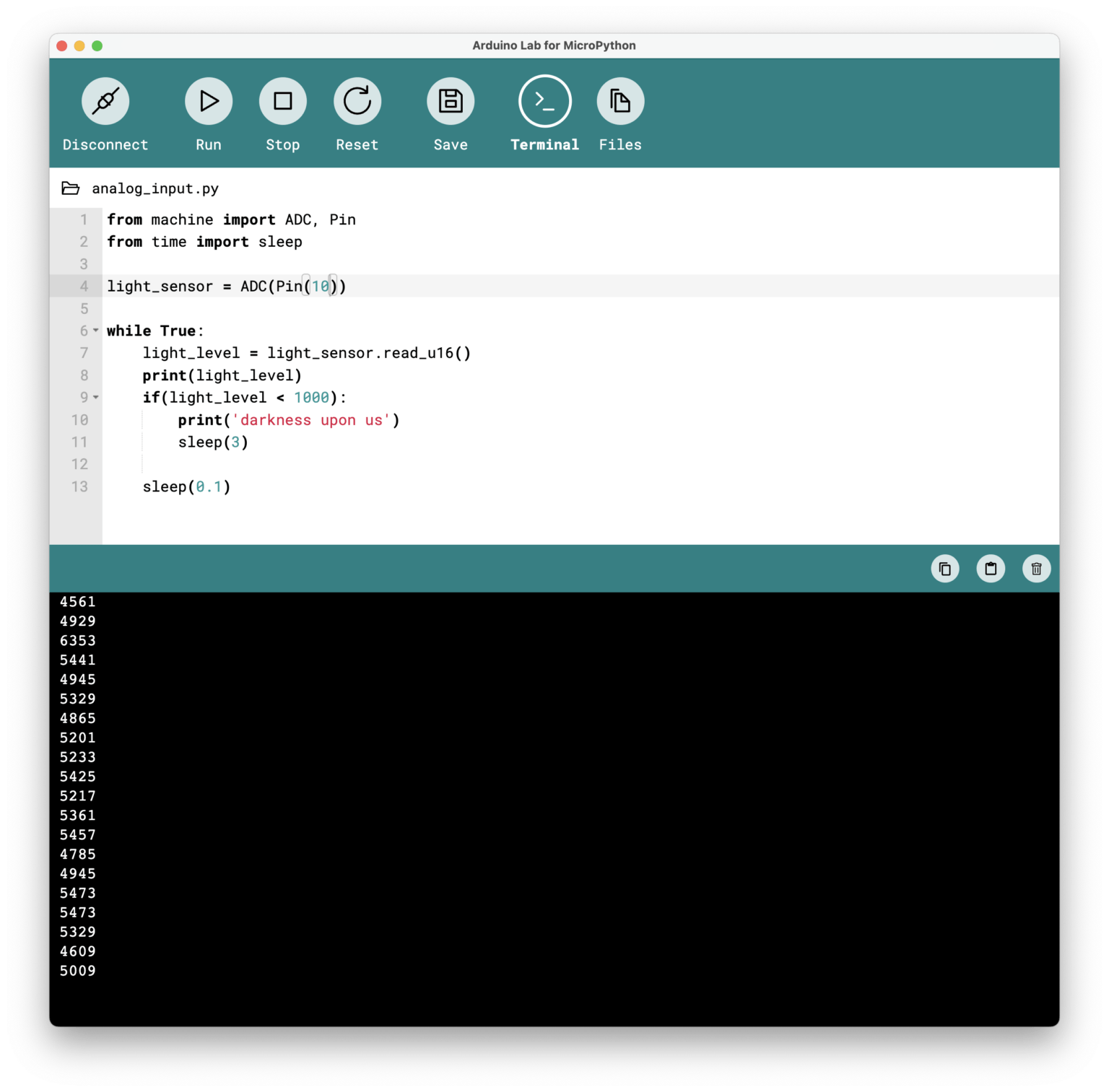Click the value 1000 in the if condition
The width and height of the screenshot is (1109, 1092).
pos(313,398)
